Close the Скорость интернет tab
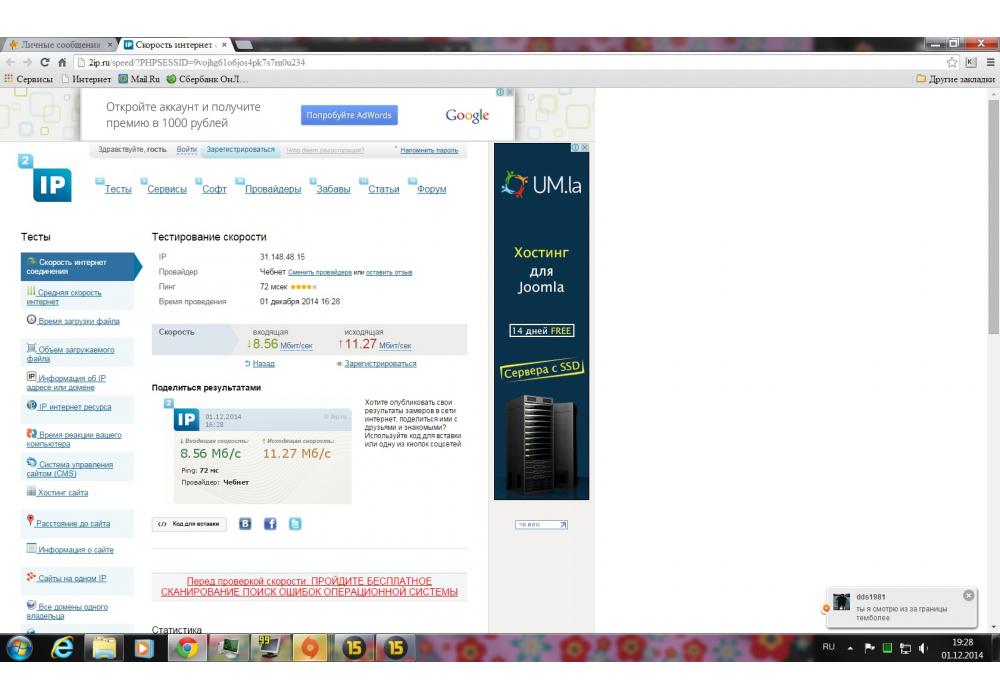Image resolution: width=1000 pixels, height=700 pixels. point(224,45)
